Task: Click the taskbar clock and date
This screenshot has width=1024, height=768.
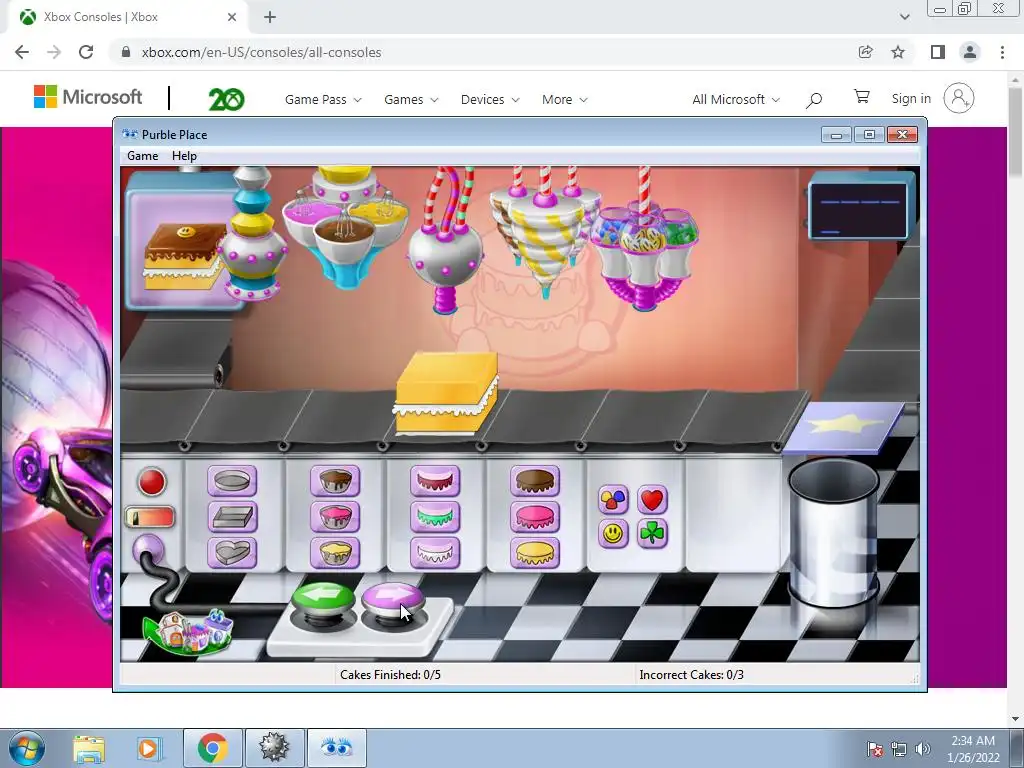Action: [x=973, y=749]
